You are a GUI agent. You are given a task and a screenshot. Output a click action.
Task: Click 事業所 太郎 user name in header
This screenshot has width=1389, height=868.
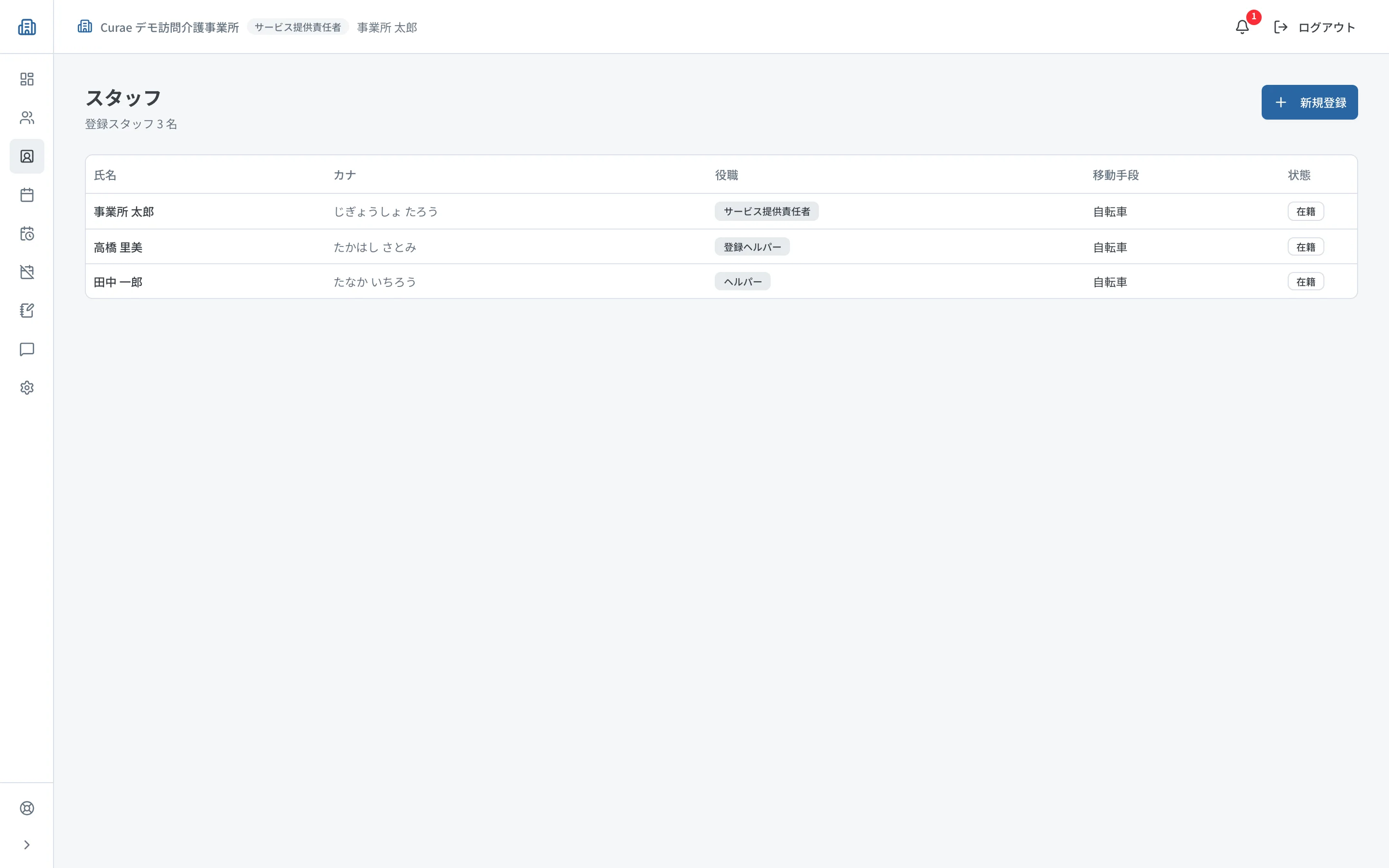[x=387, y=27]
